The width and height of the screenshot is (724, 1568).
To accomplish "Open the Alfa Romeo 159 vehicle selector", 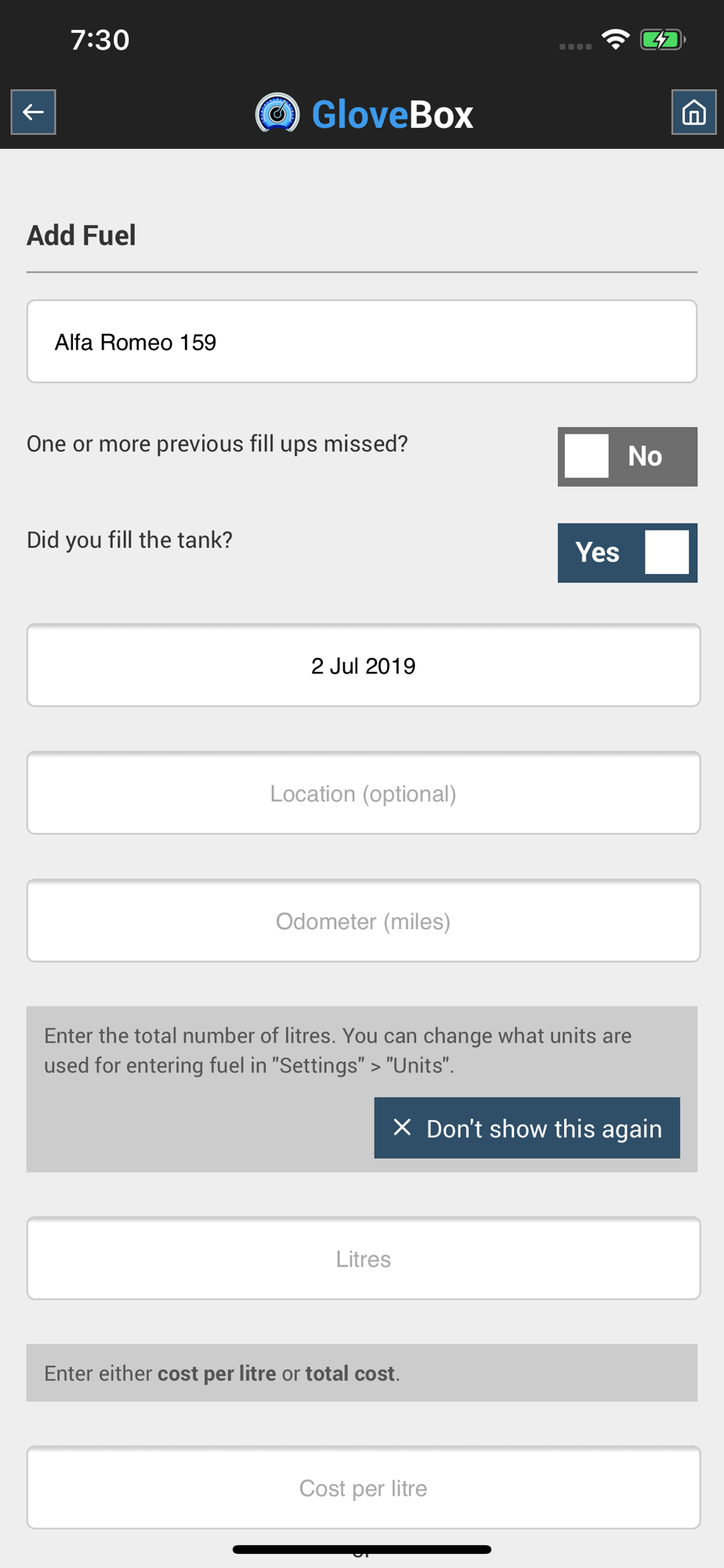I will coord(362,342).
